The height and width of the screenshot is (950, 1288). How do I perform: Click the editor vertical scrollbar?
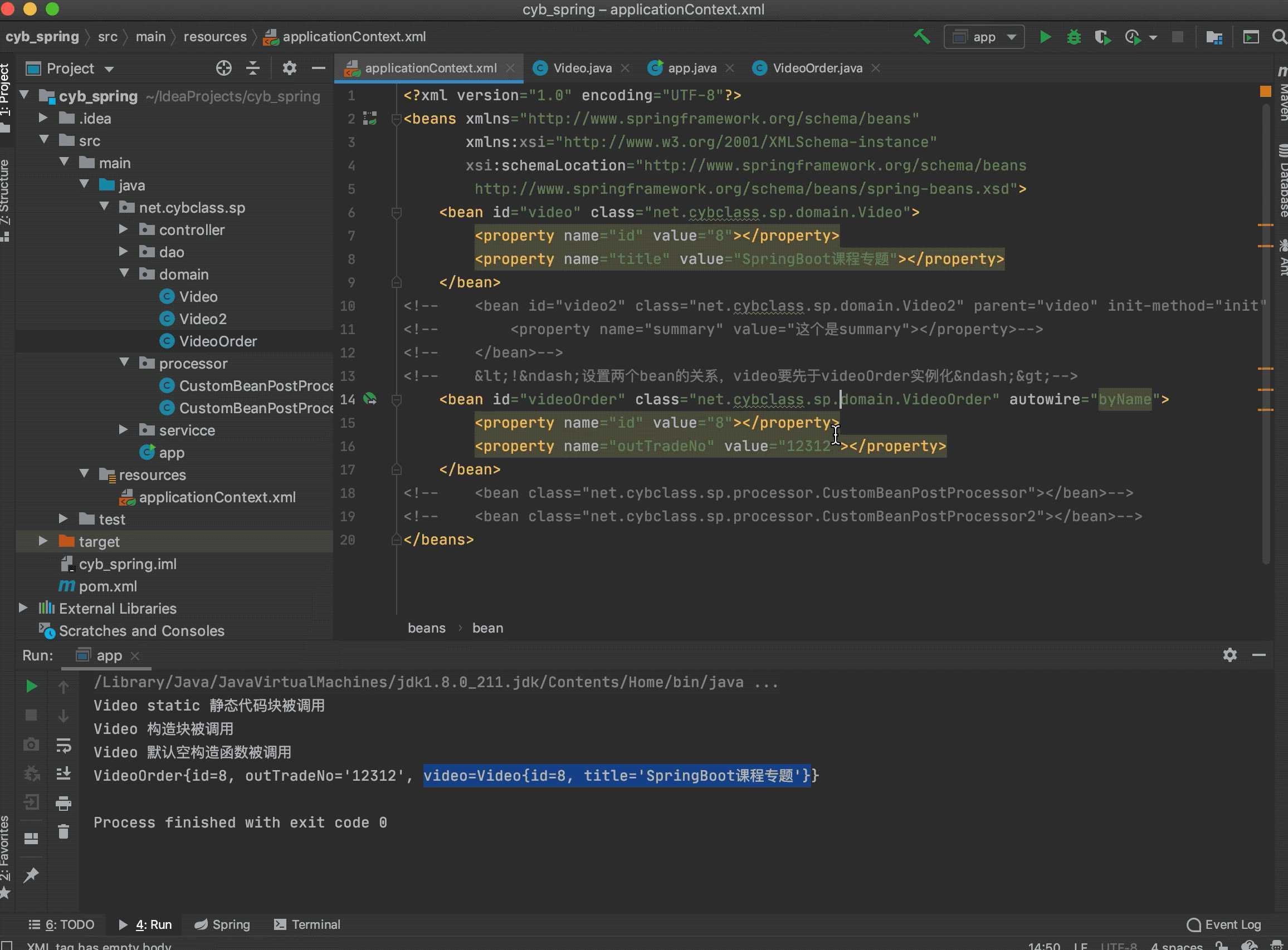coord(1265,334)
